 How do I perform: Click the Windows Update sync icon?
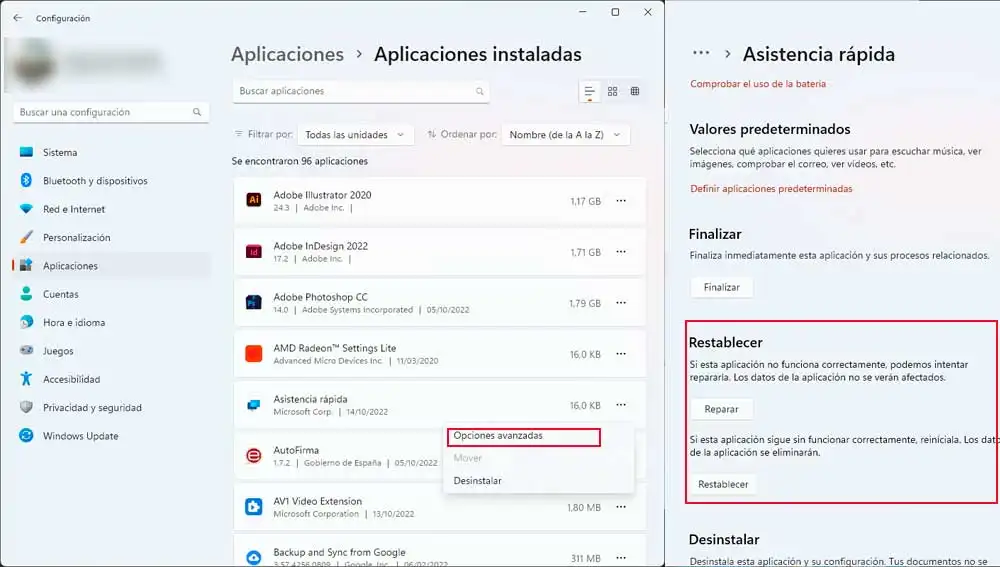(x=26, y=436)
